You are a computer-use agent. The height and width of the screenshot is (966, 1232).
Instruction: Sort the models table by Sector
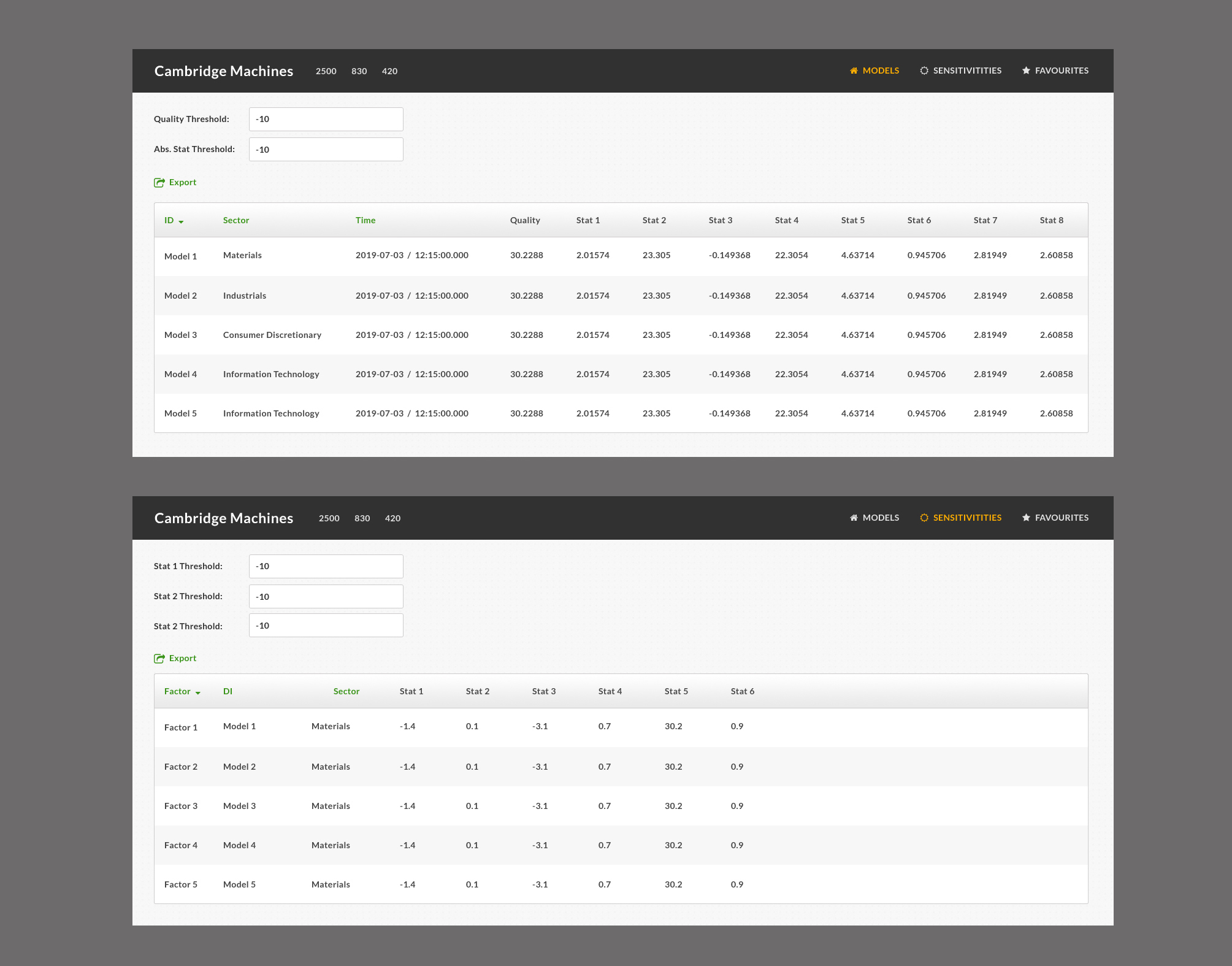(x=236, y=220)
